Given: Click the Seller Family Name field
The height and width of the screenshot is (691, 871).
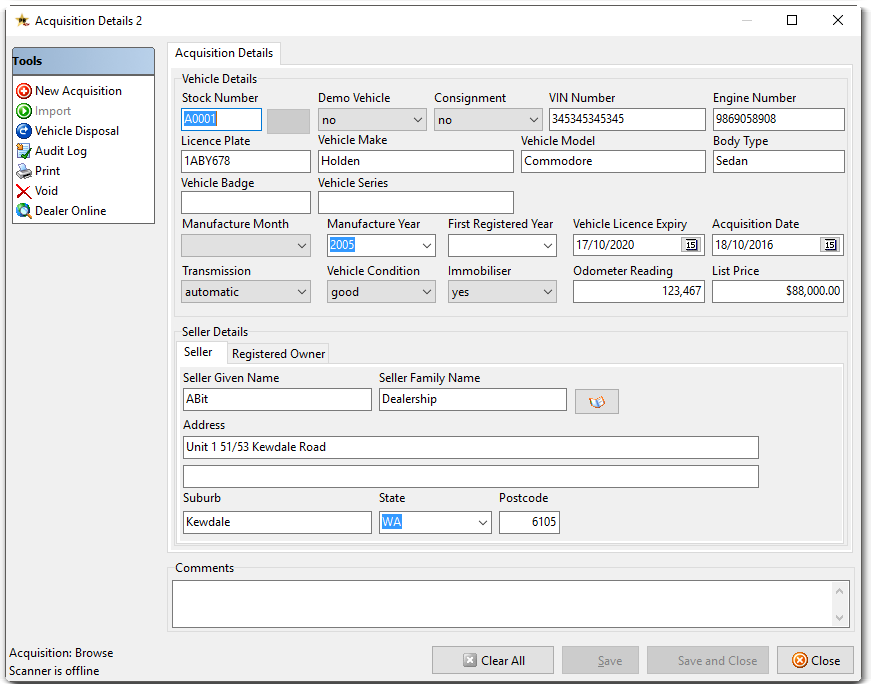Looking at the screenshot, I should coord(473,400).
